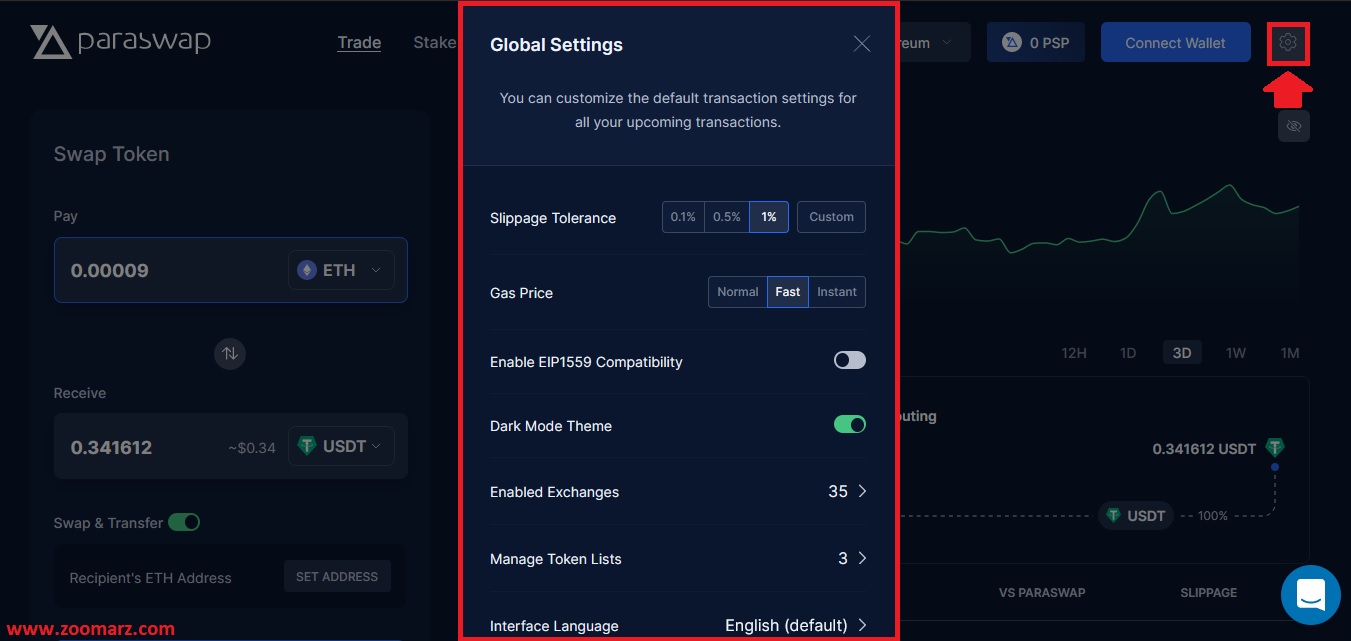Screen dimensions: 1351x641
Task: Open the chat support bubble
Action: pos(1310,595)
